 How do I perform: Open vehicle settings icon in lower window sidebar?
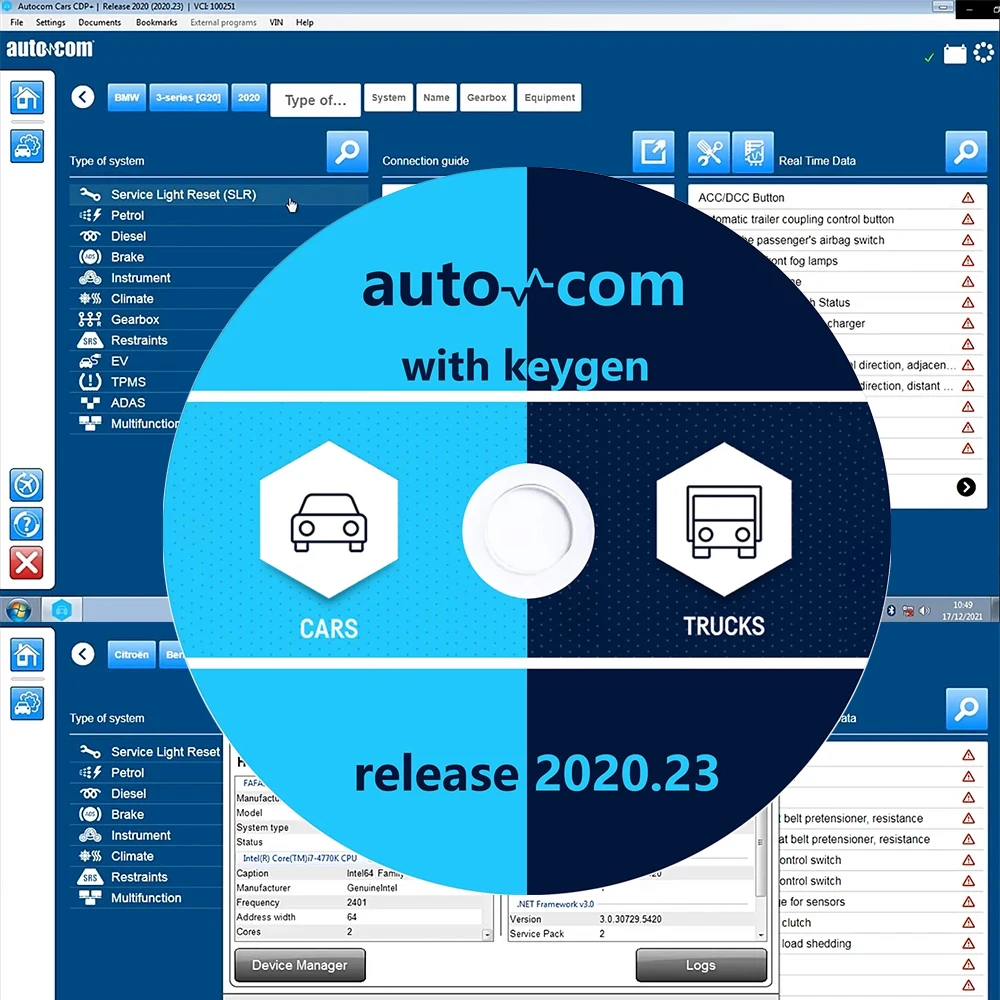tap(27, 703)
